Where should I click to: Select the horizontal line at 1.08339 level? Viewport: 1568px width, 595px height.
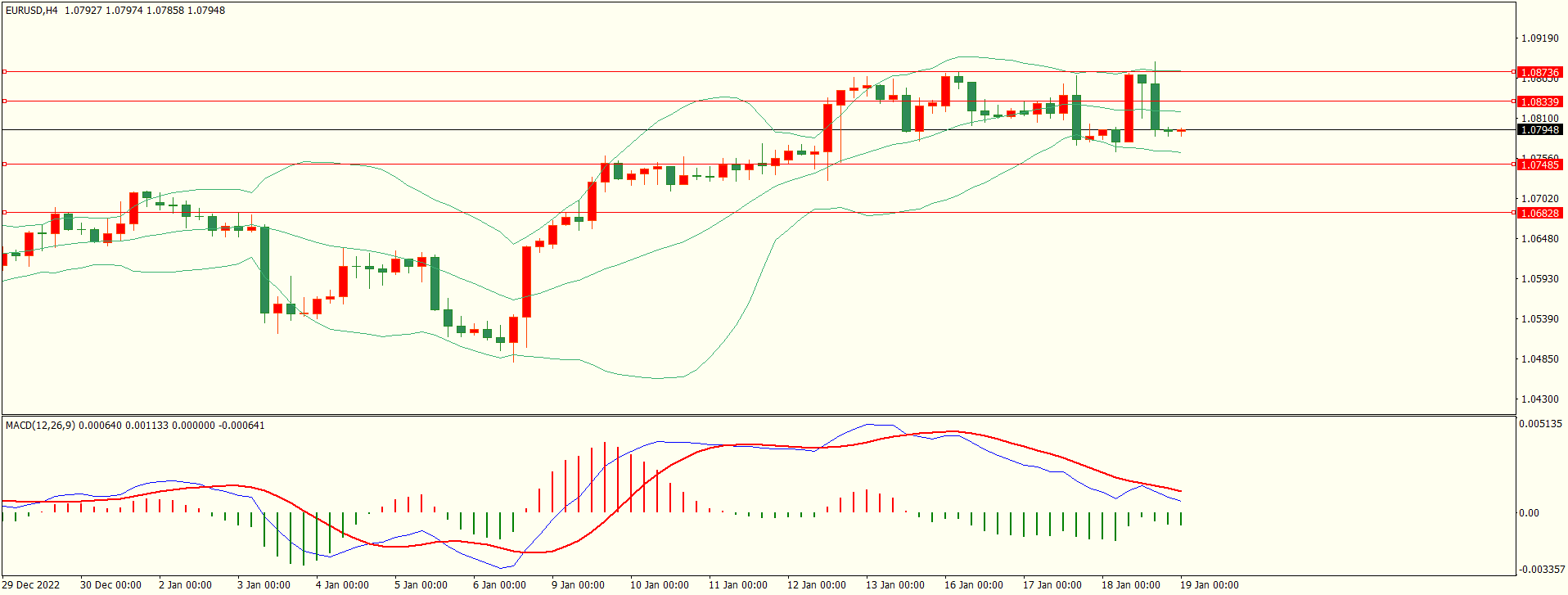[x=759, y=101]
